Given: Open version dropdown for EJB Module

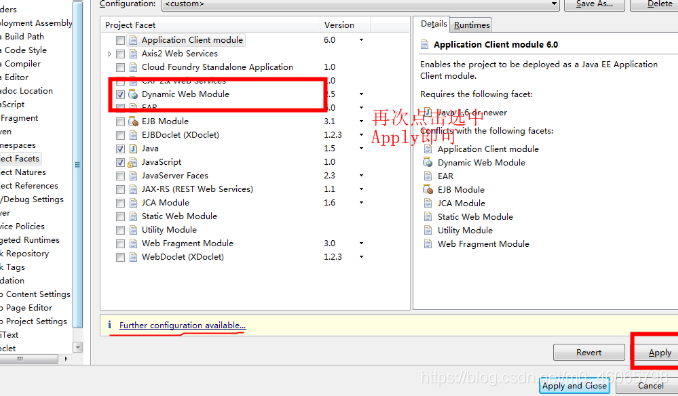Looking at the screenshot, I should pyautogui.click(x=361, y=121).
